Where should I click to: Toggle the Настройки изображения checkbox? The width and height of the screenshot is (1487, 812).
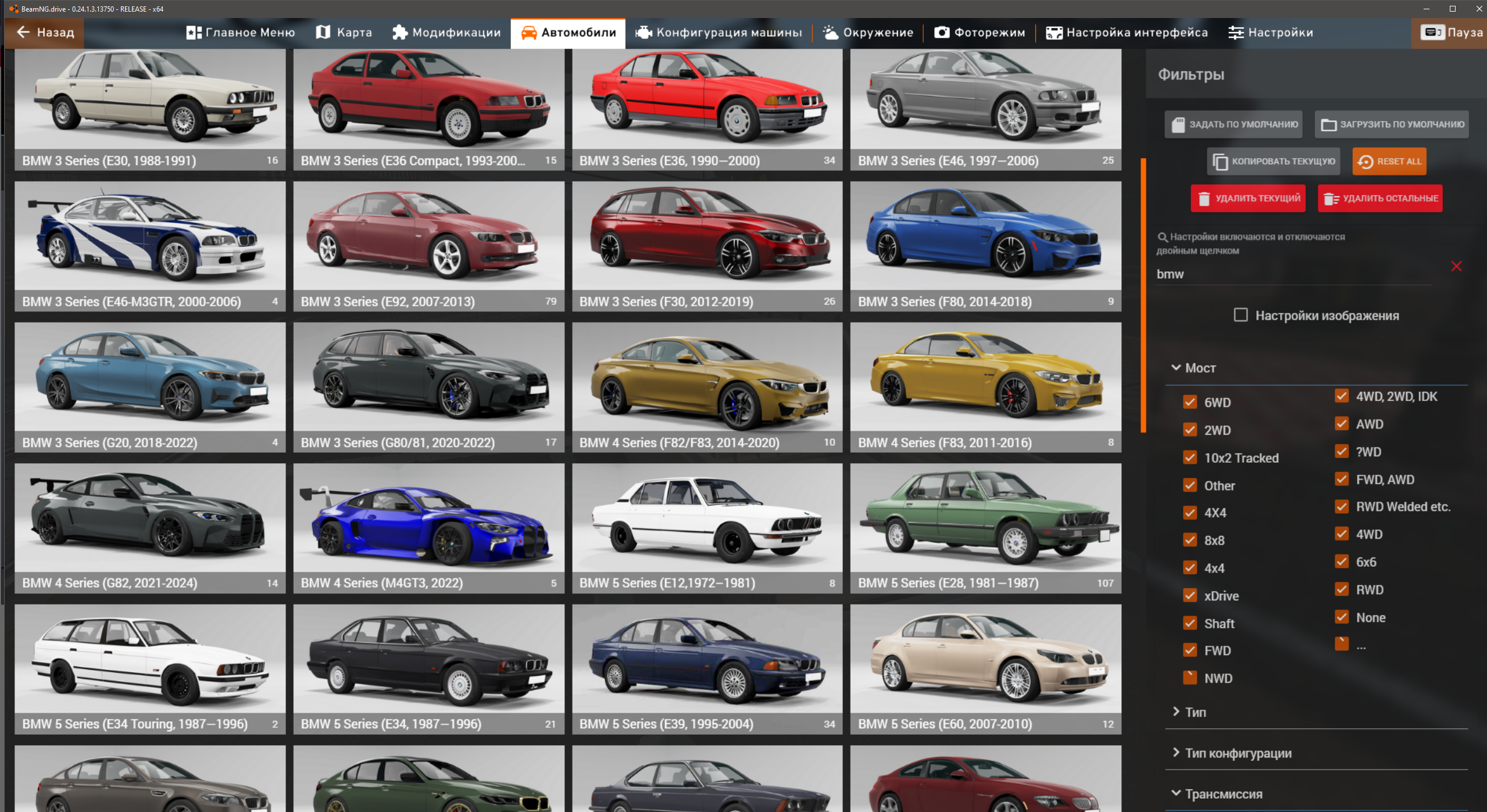click(1241, 315)
